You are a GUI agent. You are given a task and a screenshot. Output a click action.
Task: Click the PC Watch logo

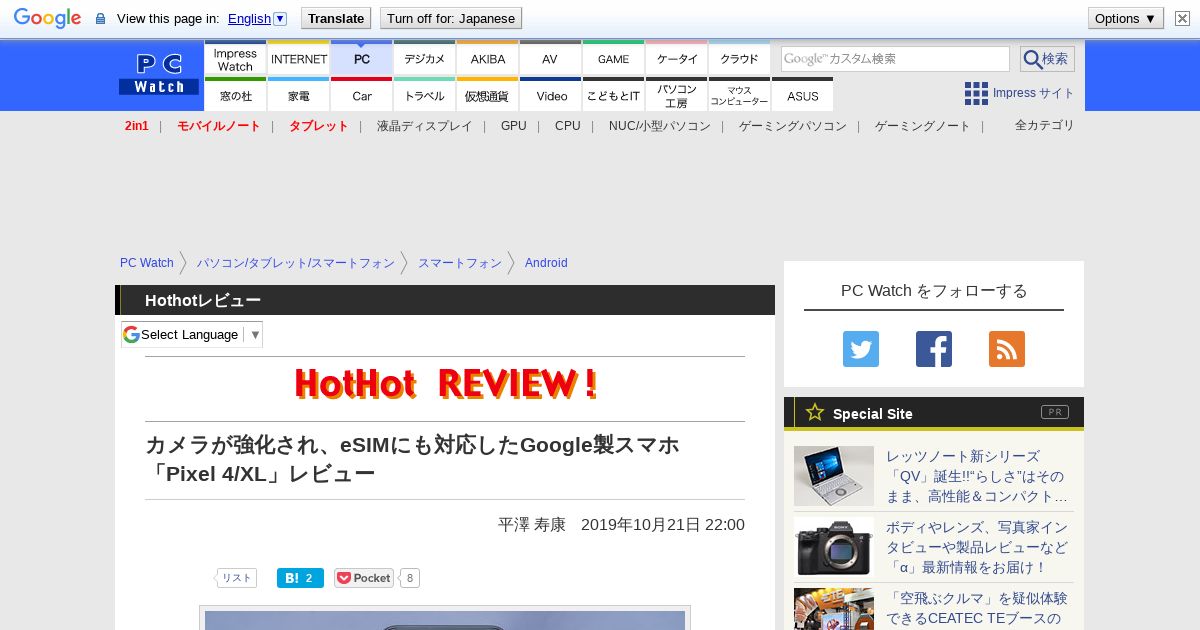[x=159, y=74]
